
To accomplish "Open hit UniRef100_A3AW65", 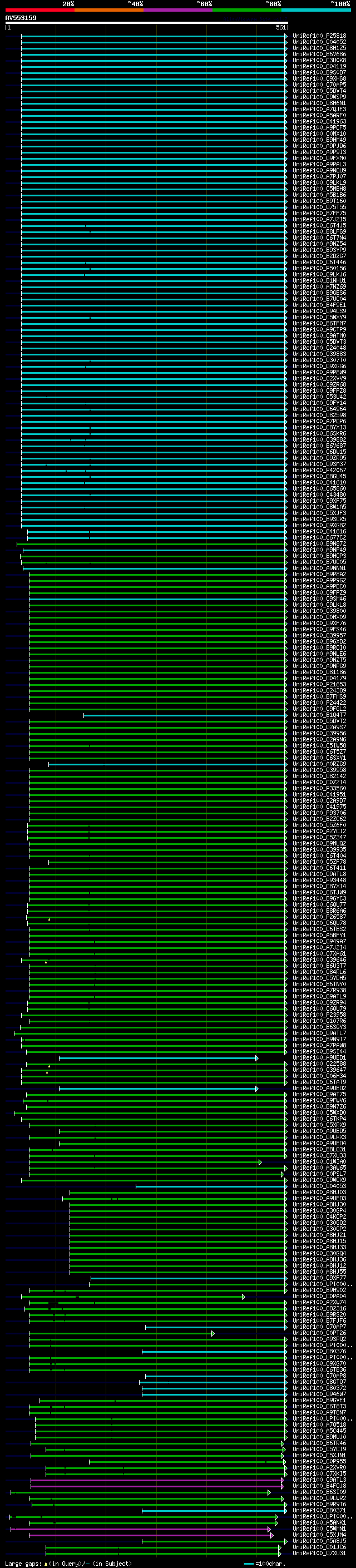I will tap(319, 1168).
